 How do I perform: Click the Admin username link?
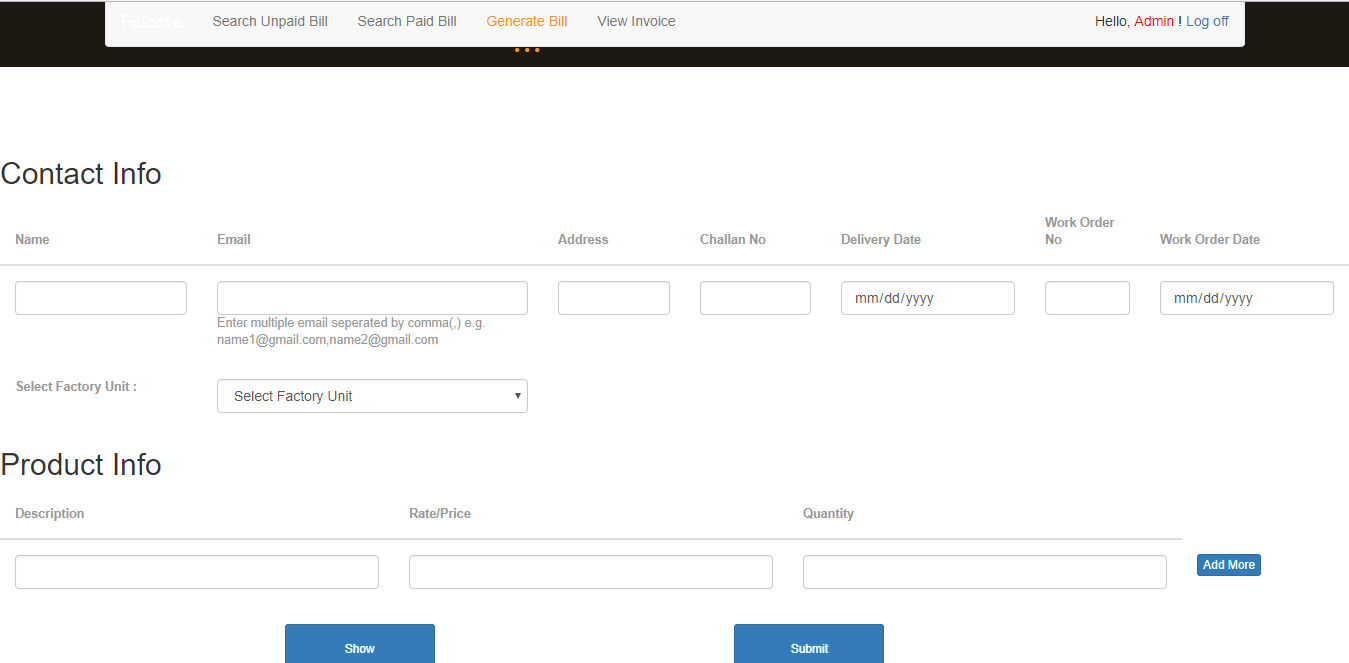[x=1154, y=21]
